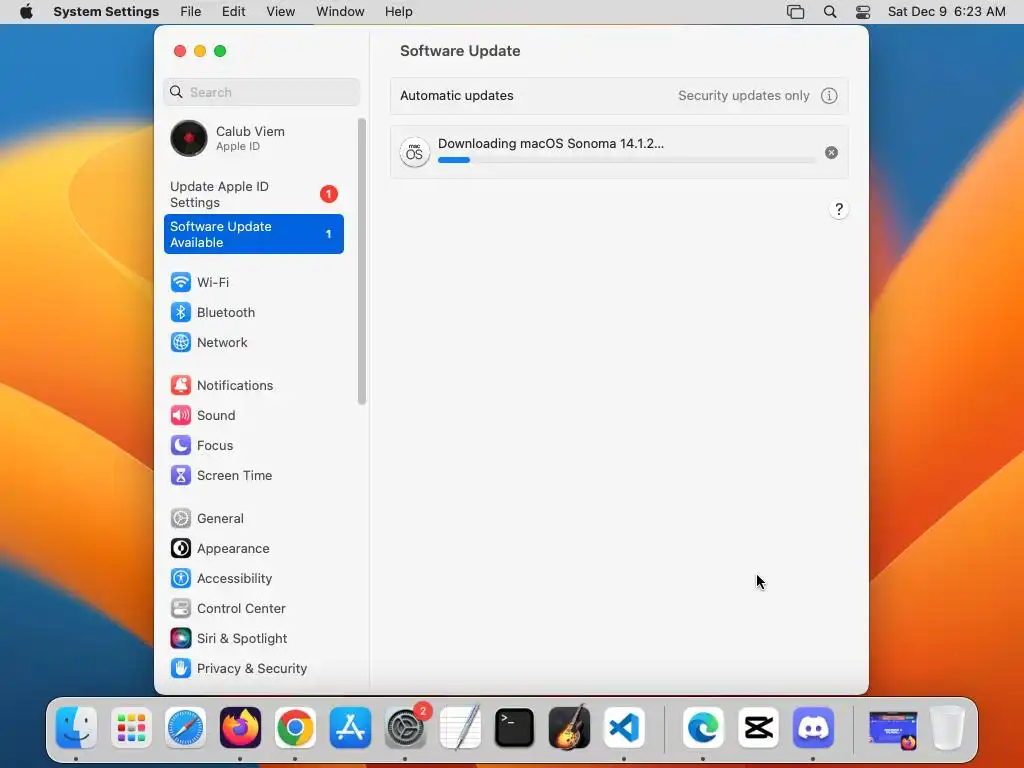Open TextEdit from the Dock
This screenshot has height=768, width=1024.
click(x=460, y=727)
